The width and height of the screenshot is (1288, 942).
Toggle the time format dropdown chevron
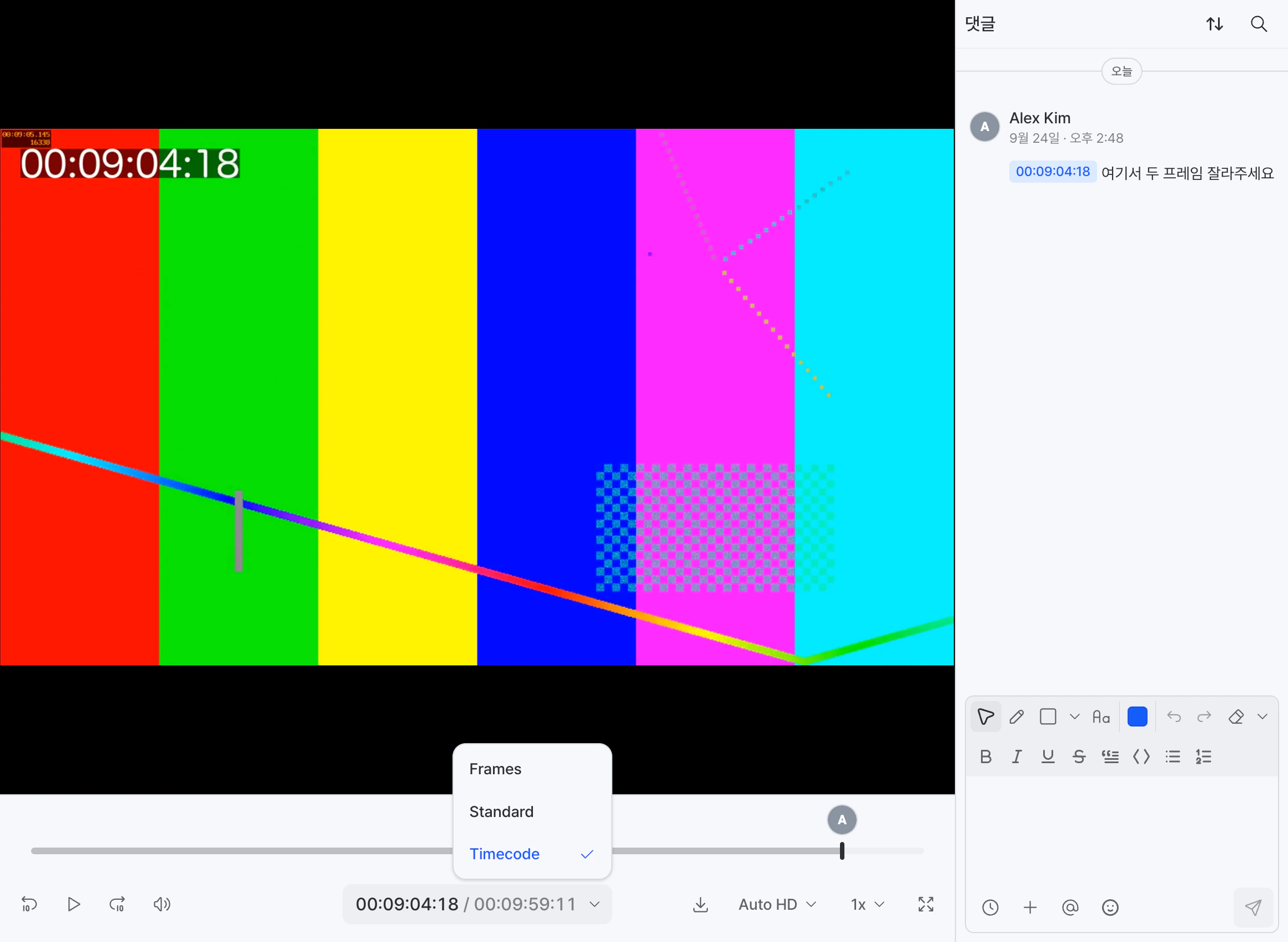point(595,904)
